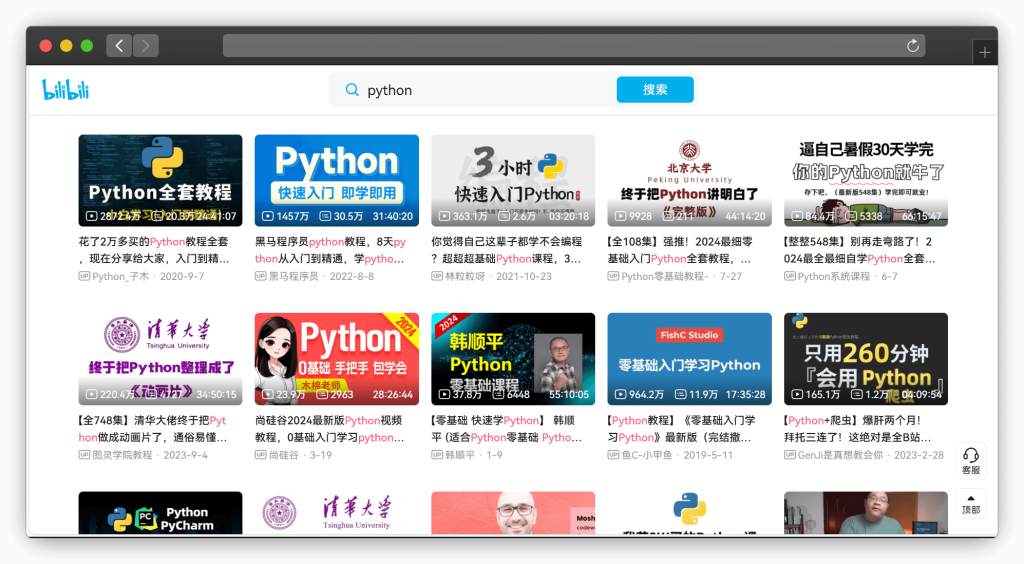Open the 黑马程序员 快速入门 Python thumbnail
This screenshot has height=564, width=1024.
coord(336,180)
